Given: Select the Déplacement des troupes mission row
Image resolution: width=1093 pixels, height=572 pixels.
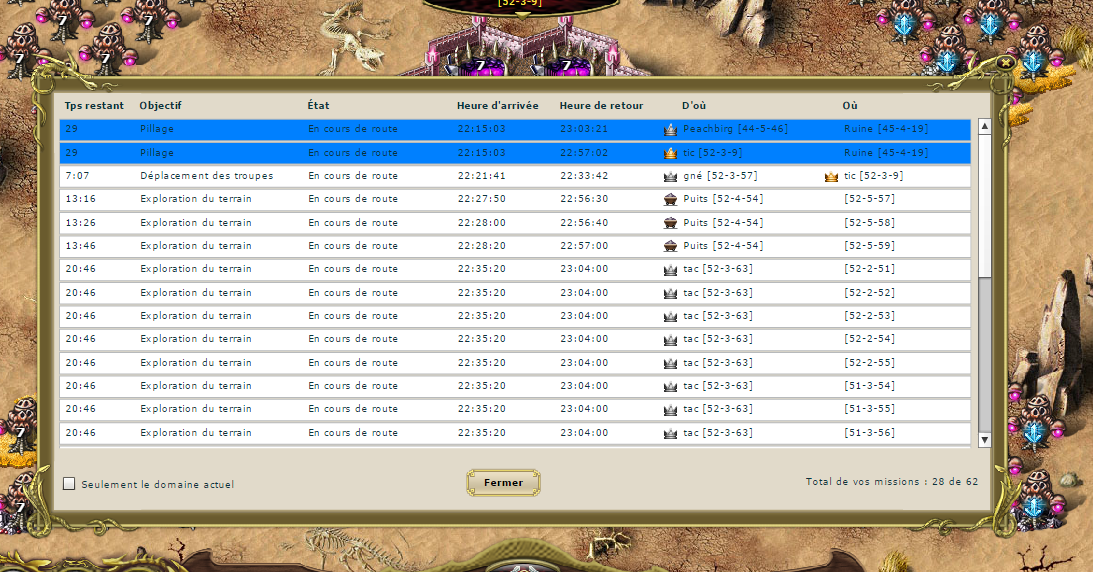Looking at the screenshot, I should point(515,176).
